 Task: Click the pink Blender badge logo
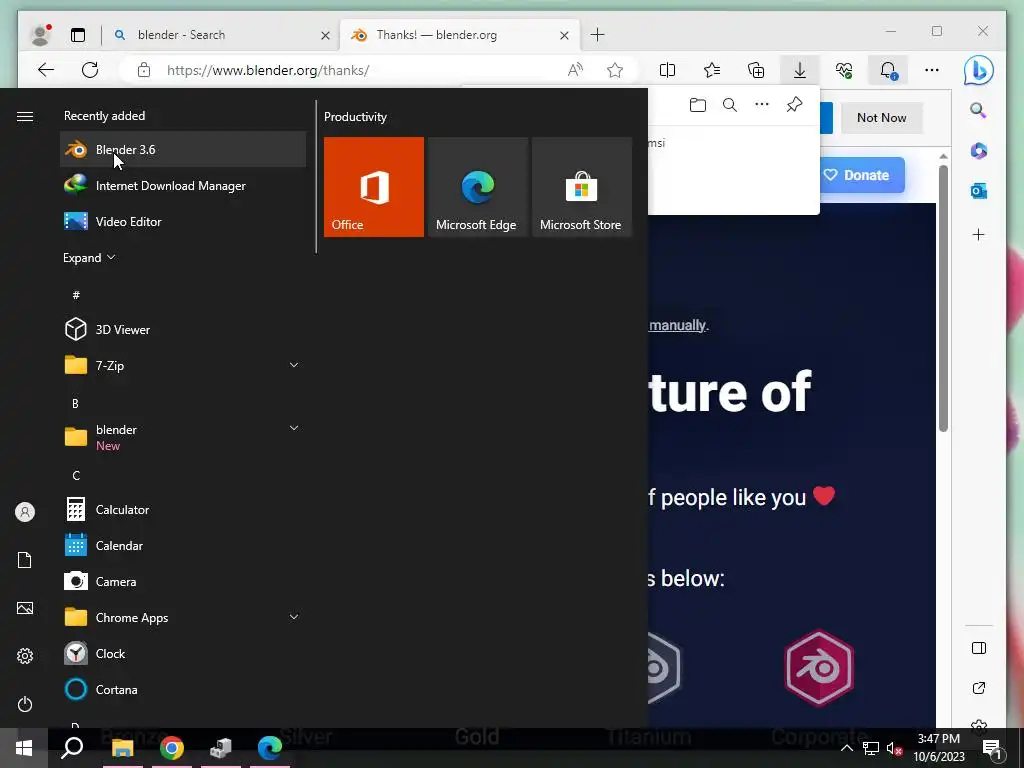(819, 667)
